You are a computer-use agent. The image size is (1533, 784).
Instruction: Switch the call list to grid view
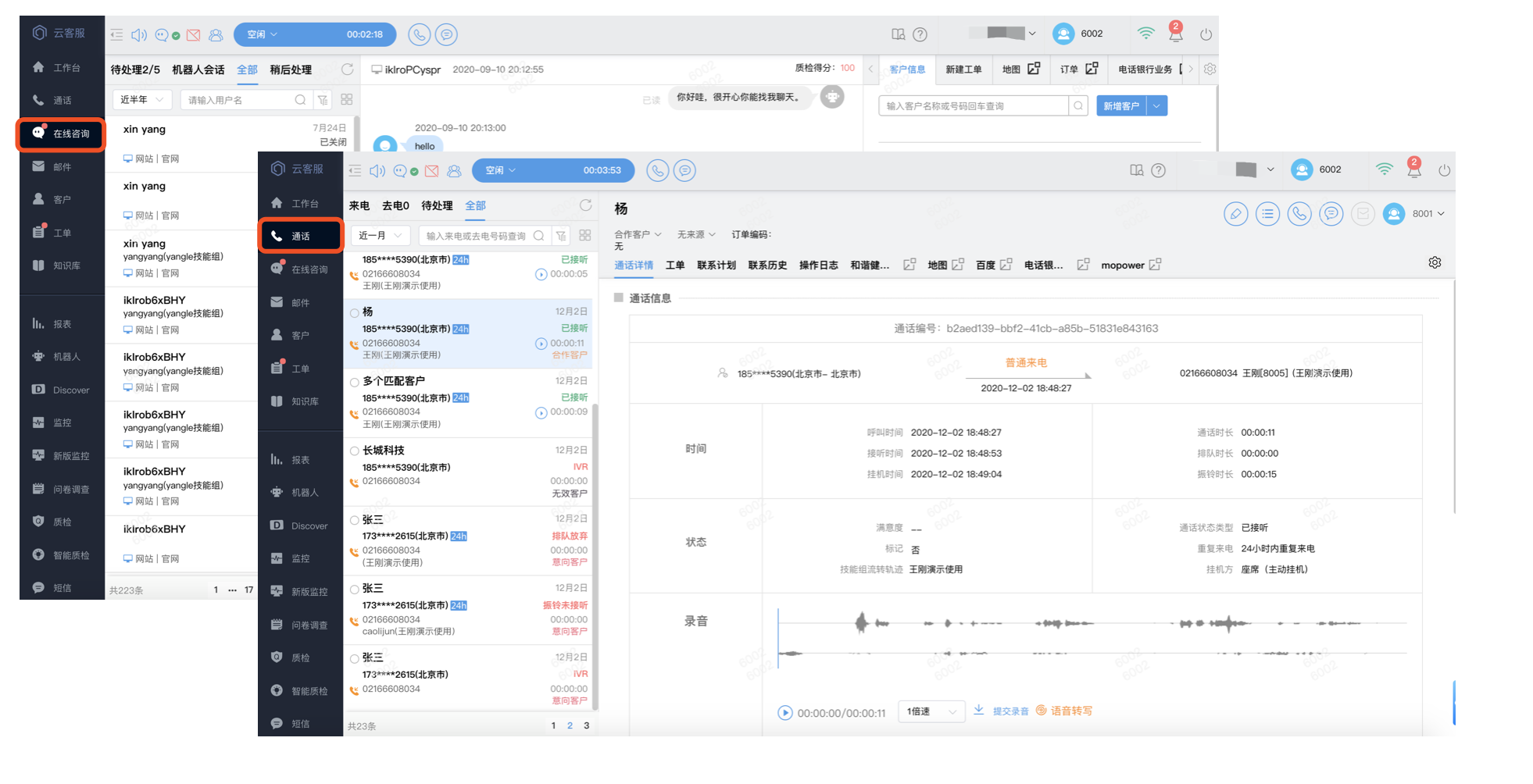(x=585, y=236)
